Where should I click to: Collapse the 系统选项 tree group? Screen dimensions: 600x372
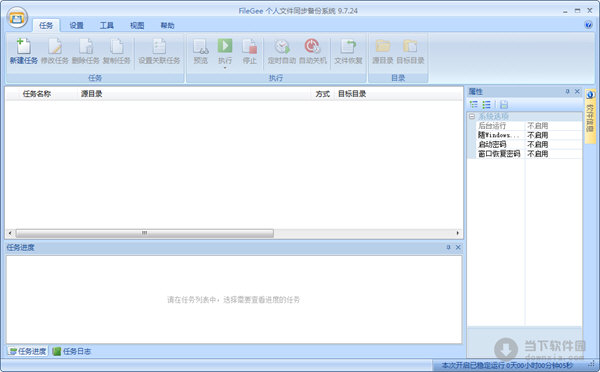472,116
